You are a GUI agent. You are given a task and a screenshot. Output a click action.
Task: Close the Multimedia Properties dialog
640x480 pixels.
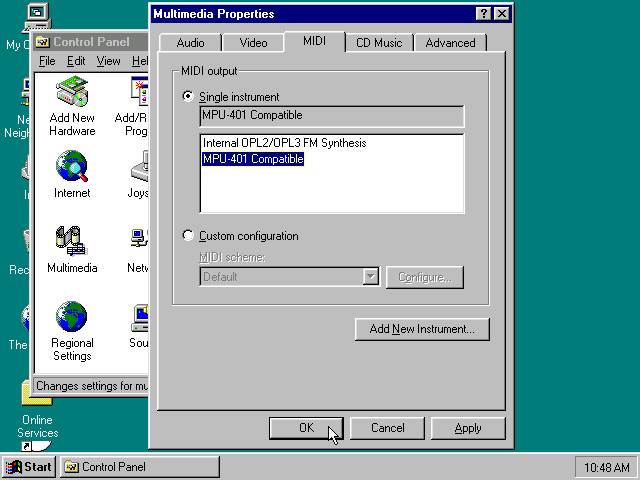502,14
